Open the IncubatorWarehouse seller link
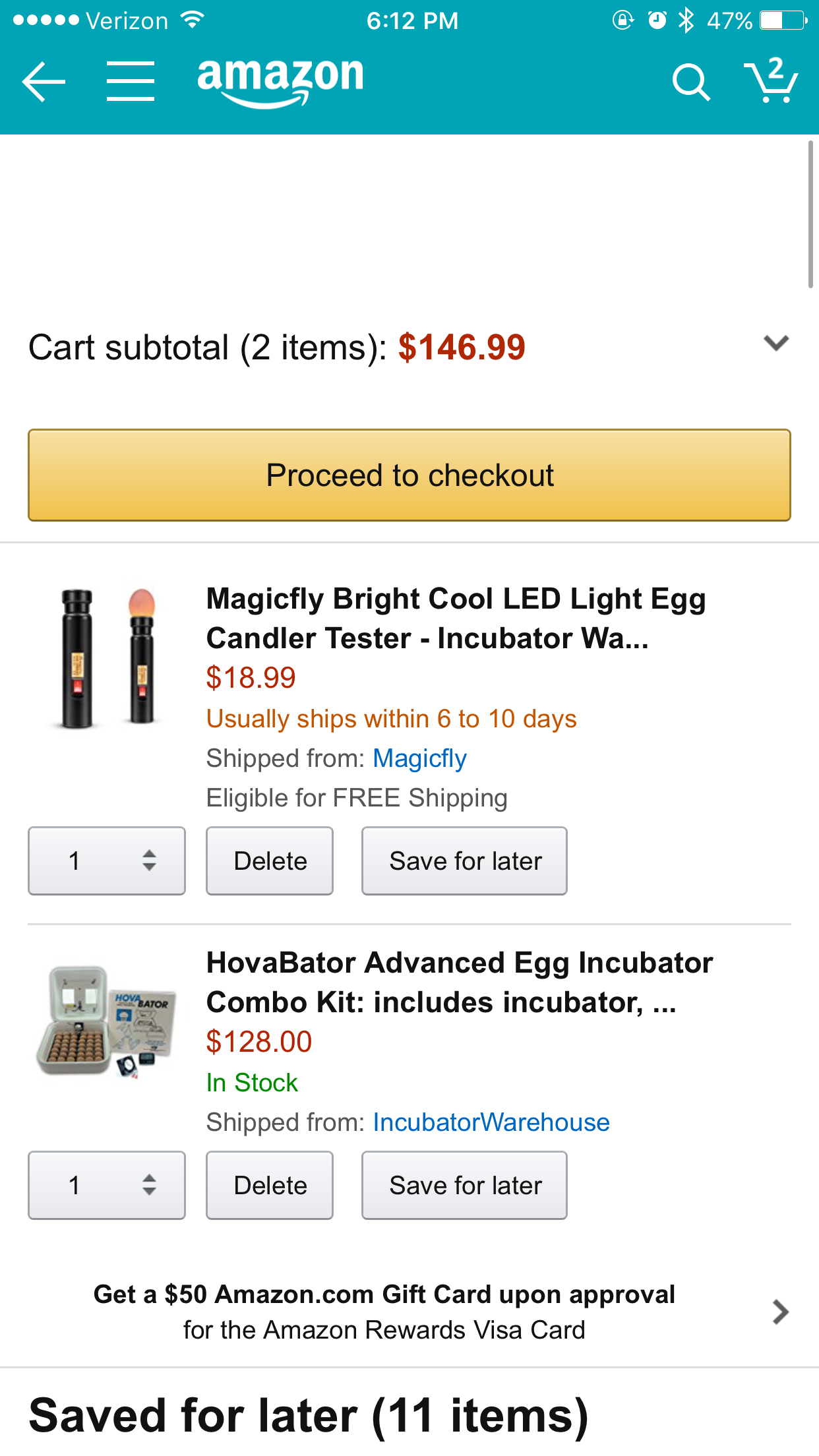 click(491, 1122)
